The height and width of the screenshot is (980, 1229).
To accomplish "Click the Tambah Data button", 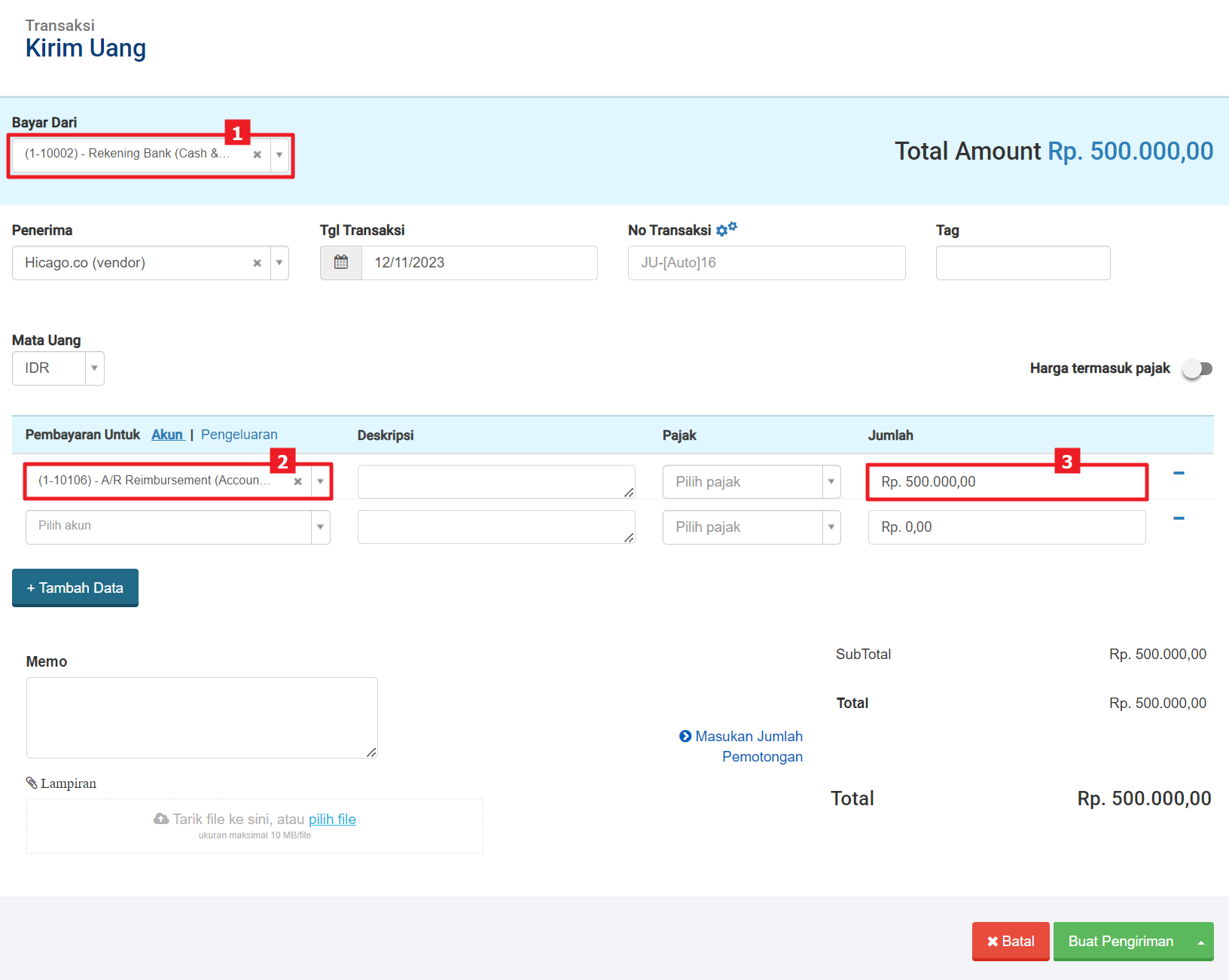I will coord(75,588).
